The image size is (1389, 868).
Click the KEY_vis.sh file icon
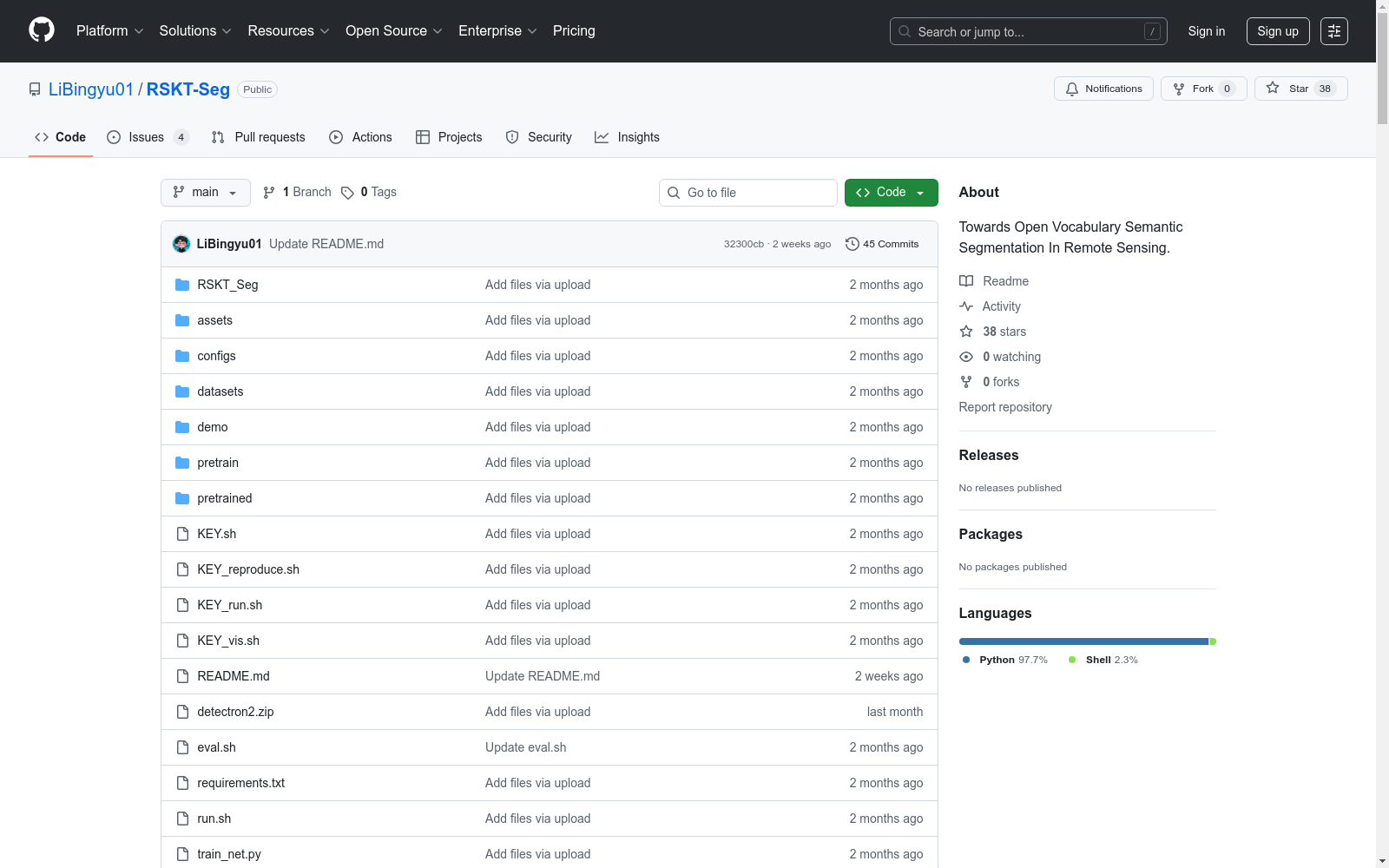pos(182,641)
